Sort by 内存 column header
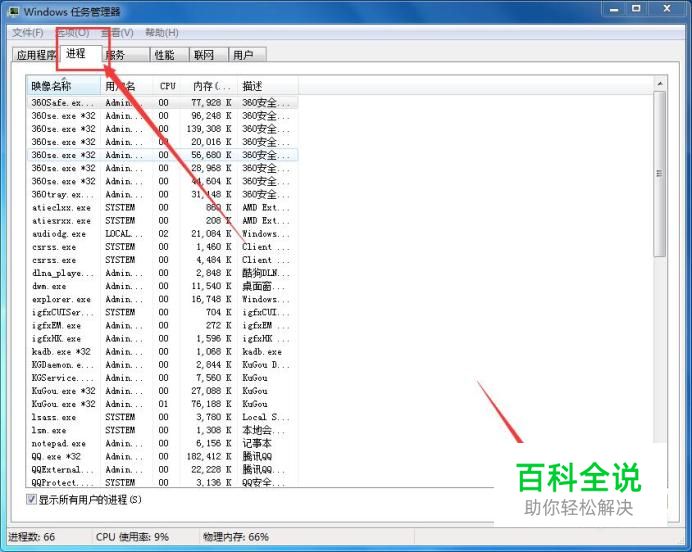Screen dimensions: 692x552 click(209, 86)
